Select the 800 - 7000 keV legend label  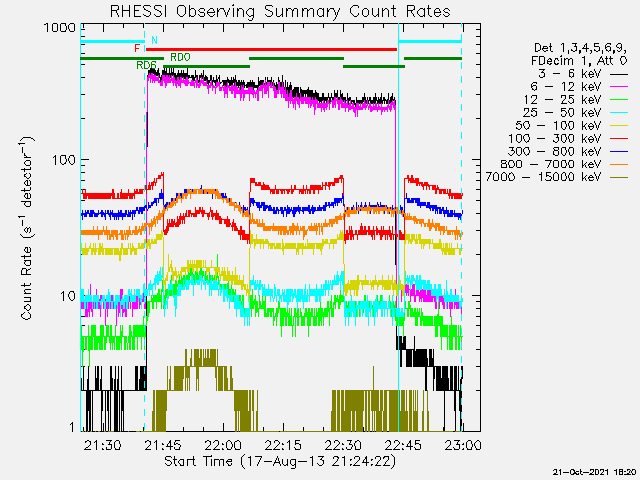[x=551, y=164]
